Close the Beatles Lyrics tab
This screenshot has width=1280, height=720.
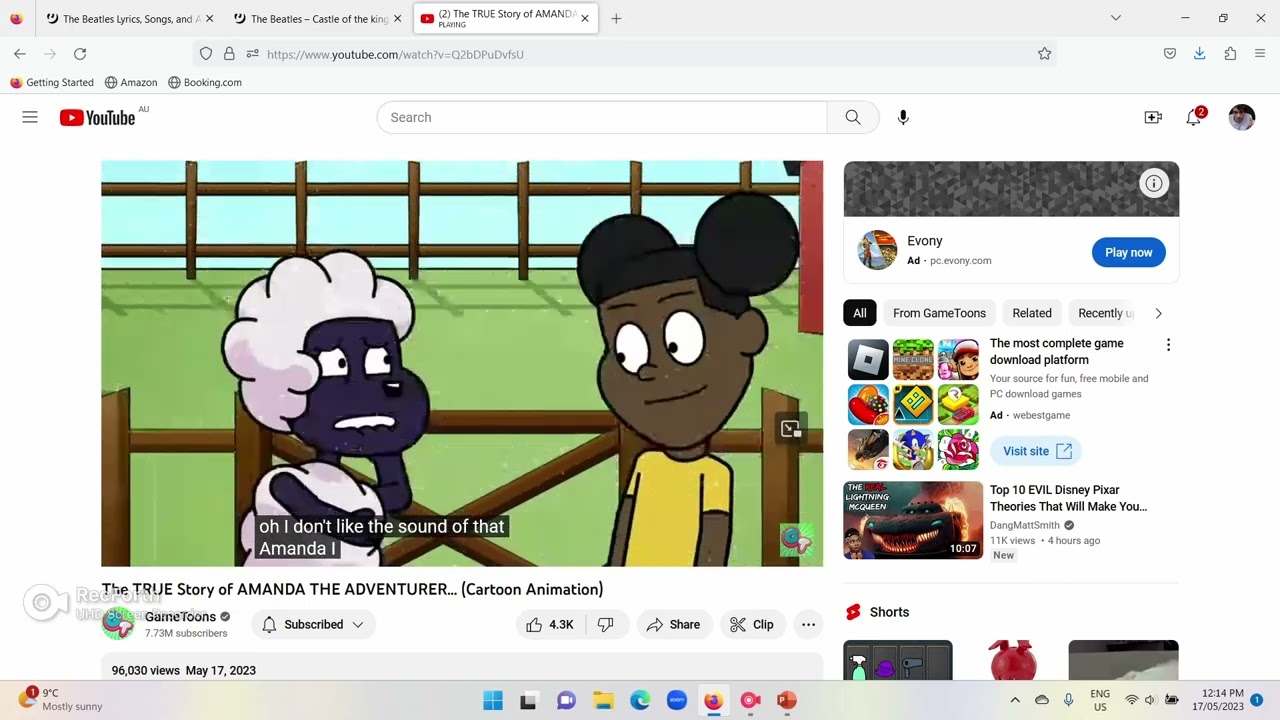click(209, 18)
